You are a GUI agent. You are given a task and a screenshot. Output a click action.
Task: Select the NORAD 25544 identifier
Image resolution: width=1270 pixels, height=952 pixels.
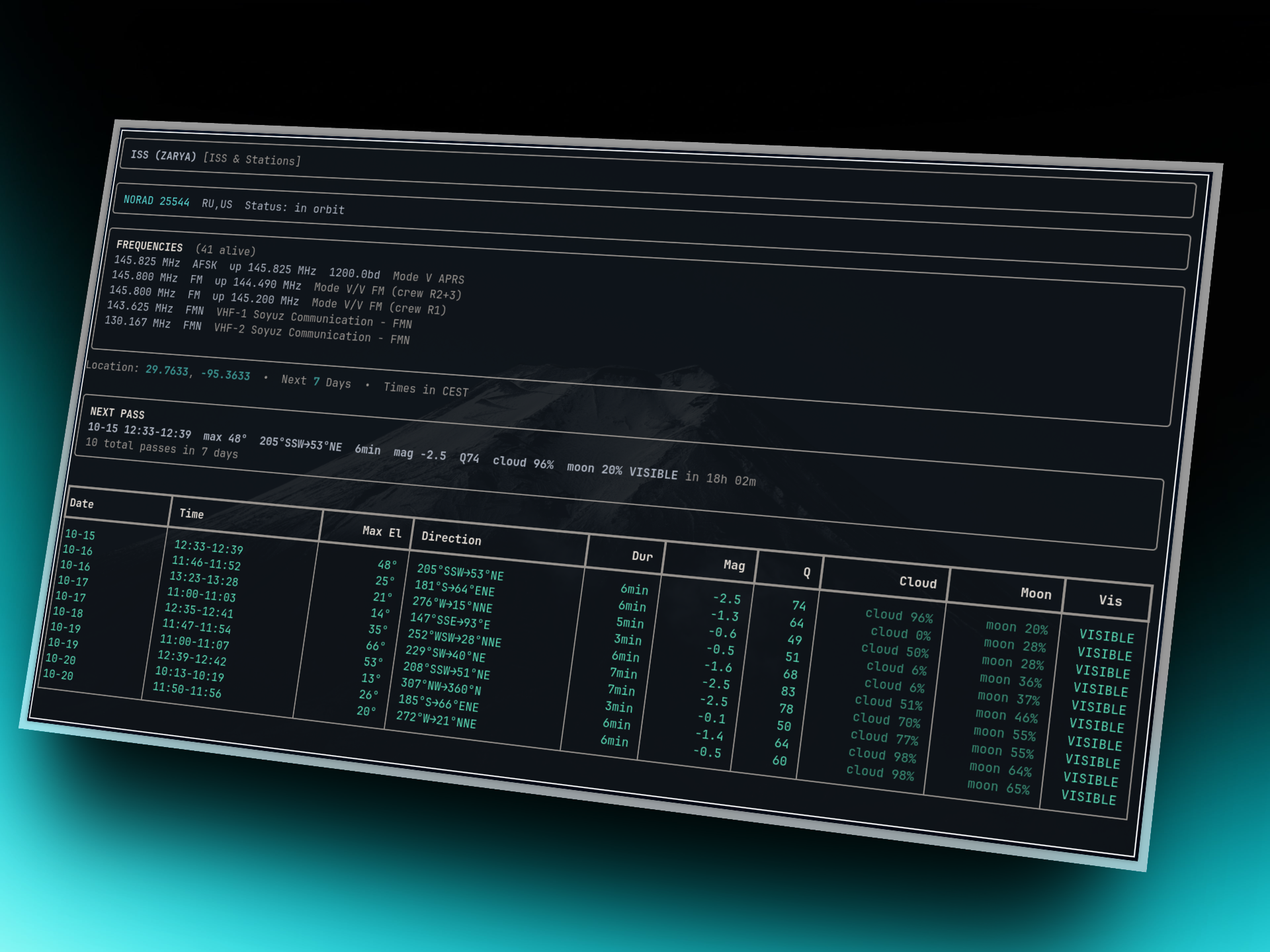pos(156,201)
